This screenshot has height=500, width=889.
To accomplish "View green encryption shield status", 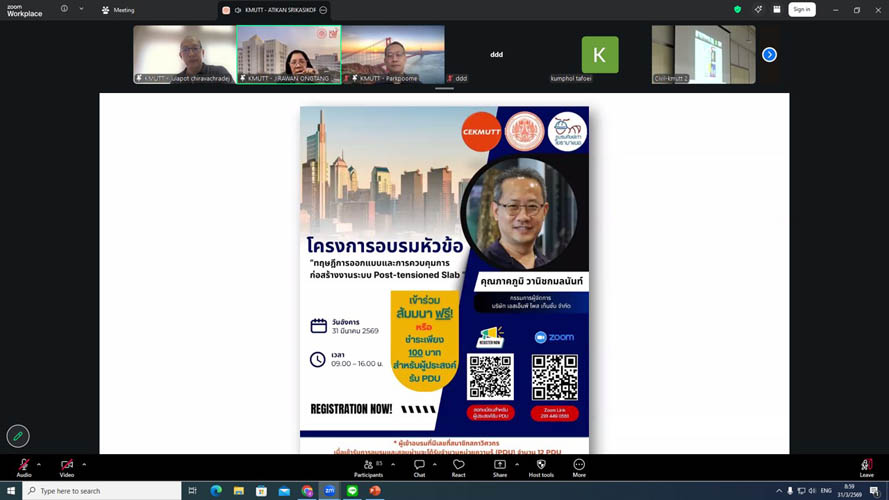I will pyautogui.click(x=737, y=10).
